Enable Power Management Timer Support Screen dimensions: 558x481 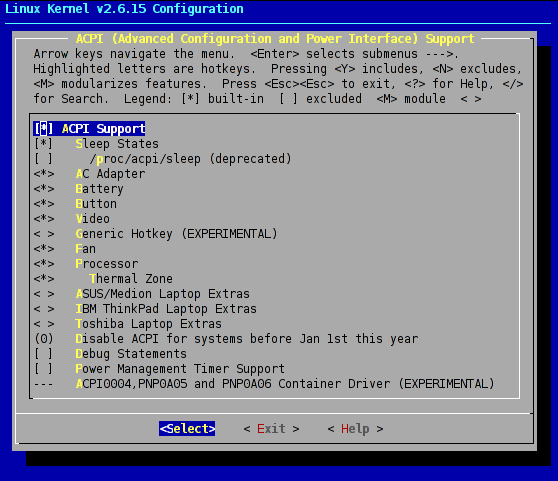point(43,369)
